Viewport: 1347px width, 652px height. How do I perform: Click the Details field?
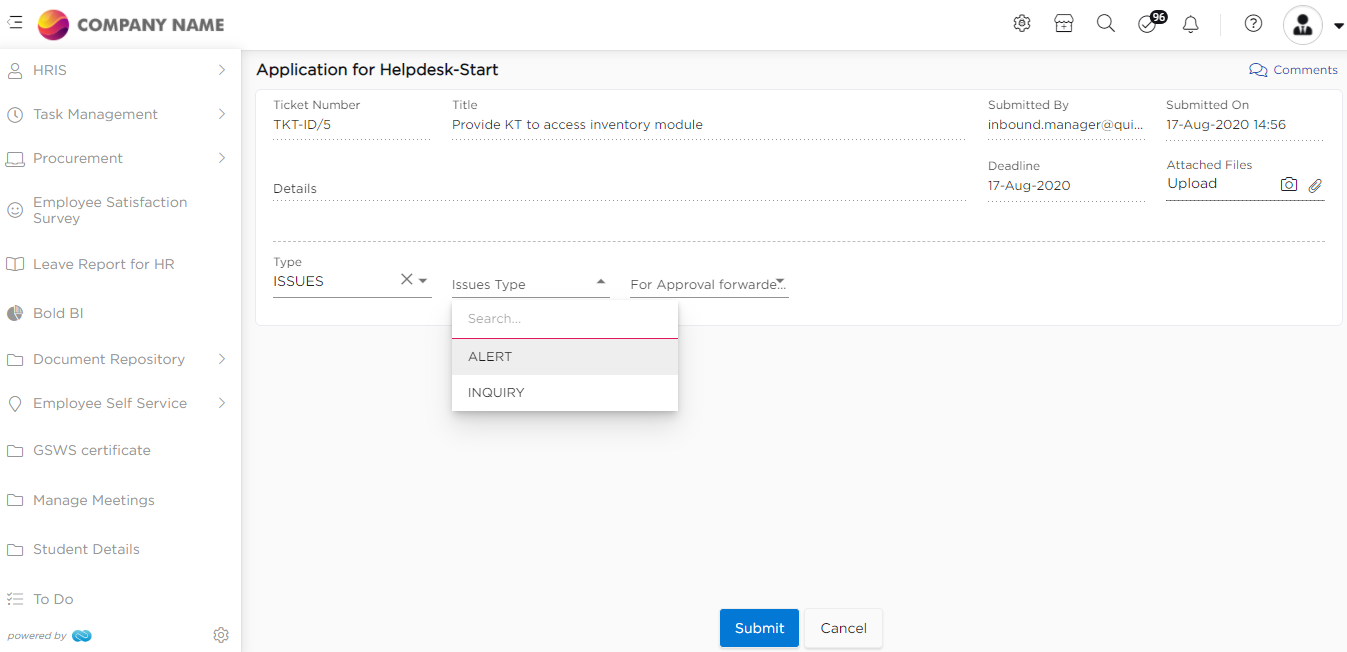click(619, 189)
